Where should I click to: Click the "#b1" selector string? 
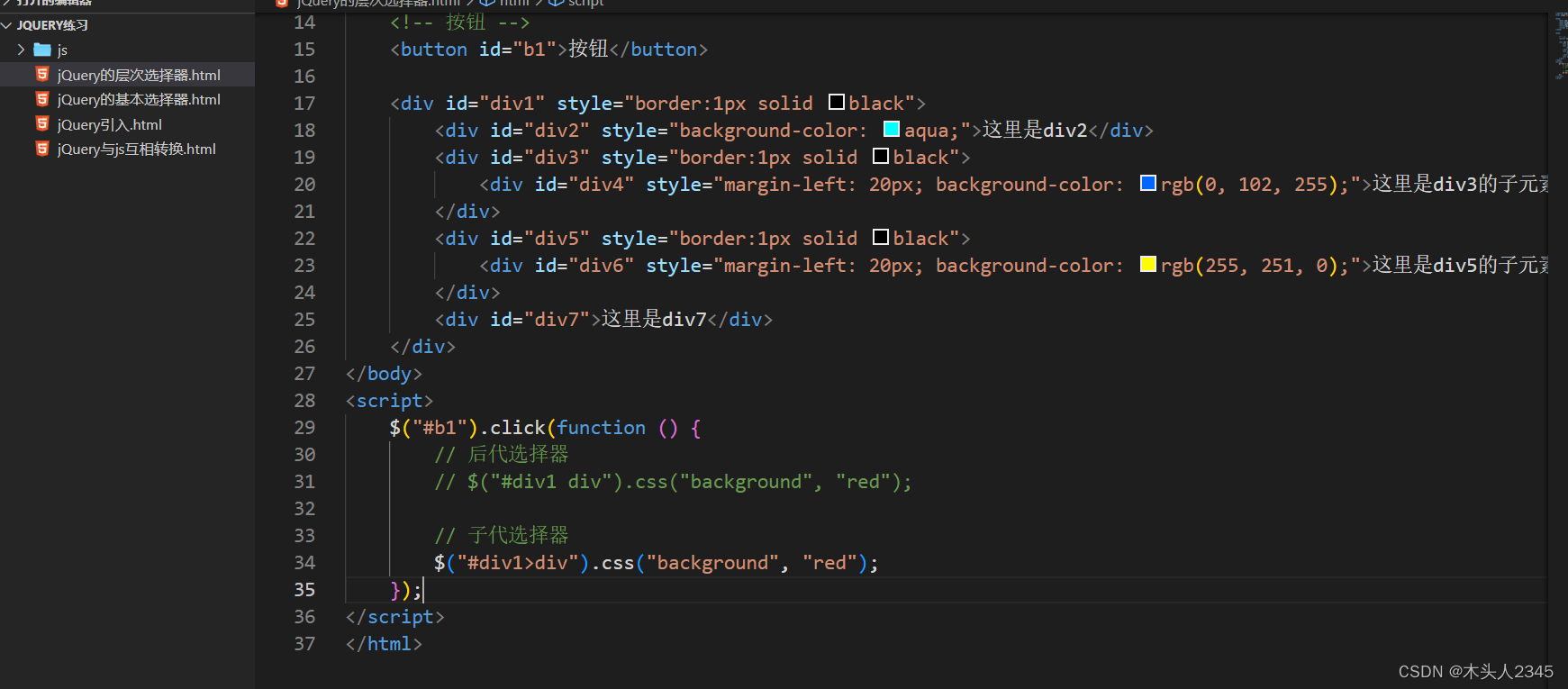[440, 428]
